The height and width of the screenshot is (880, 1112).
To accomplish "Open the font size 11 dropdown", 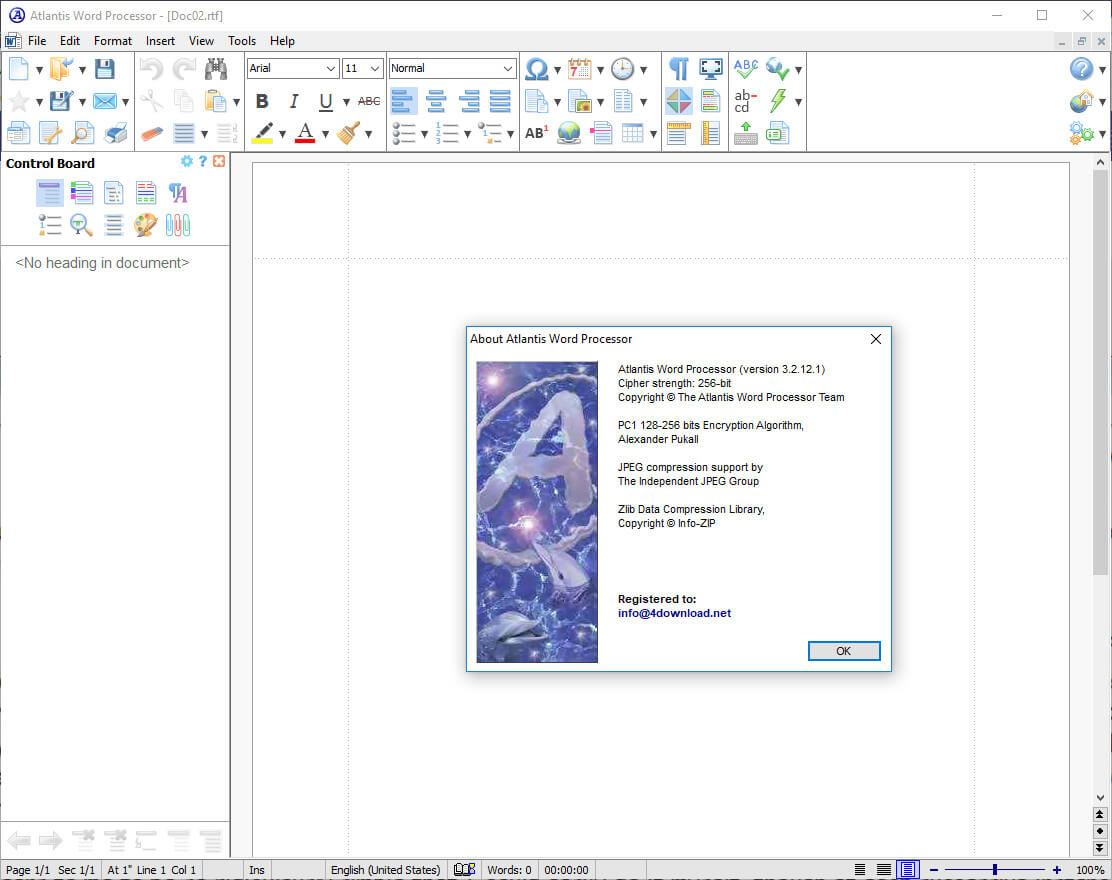I will (375, 69).
